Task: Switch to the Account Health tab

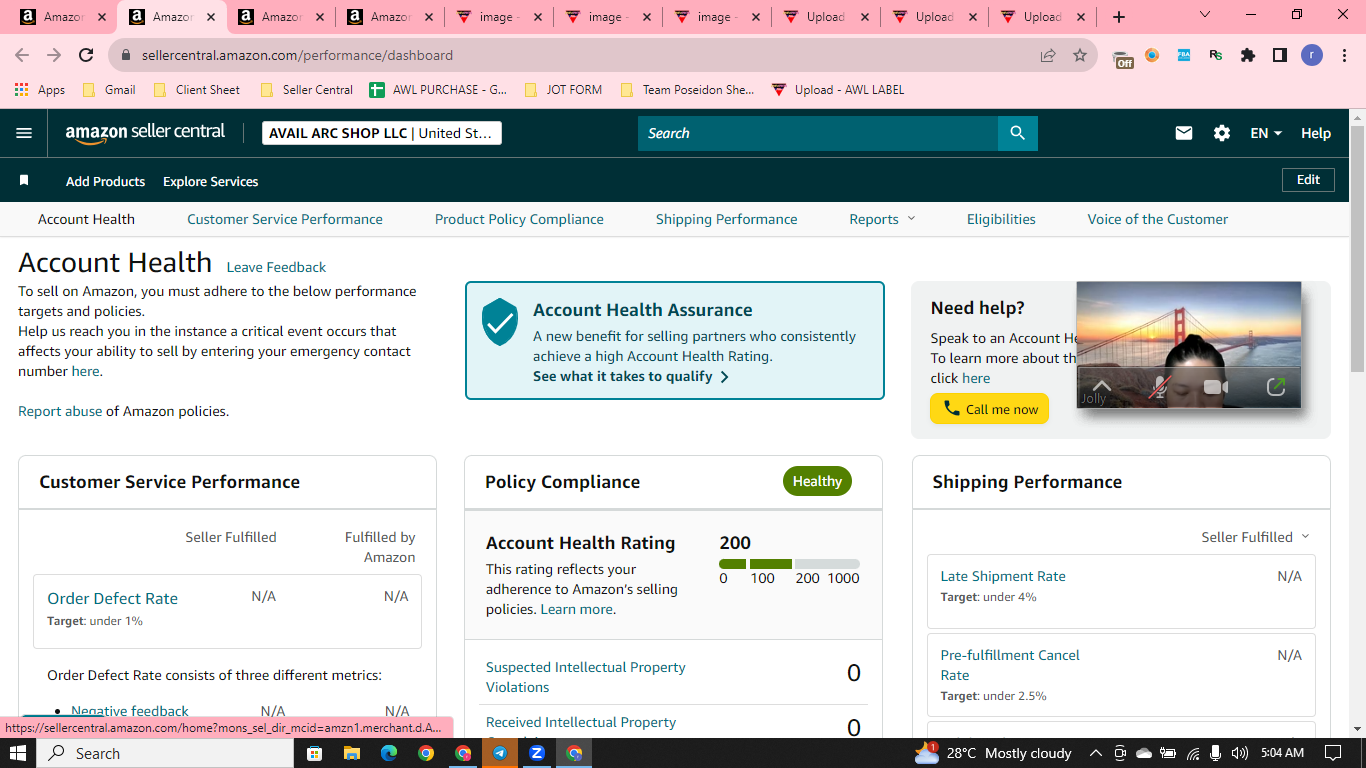Action: [x=86, y=219]
